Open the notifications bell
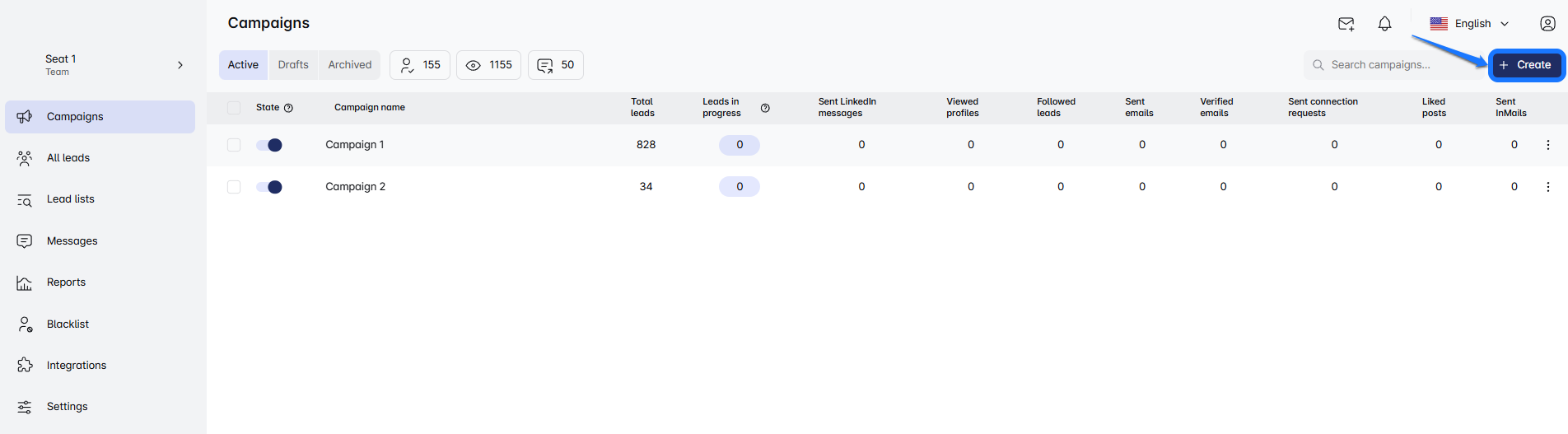1568x434 pixels. pos(1384,24)
